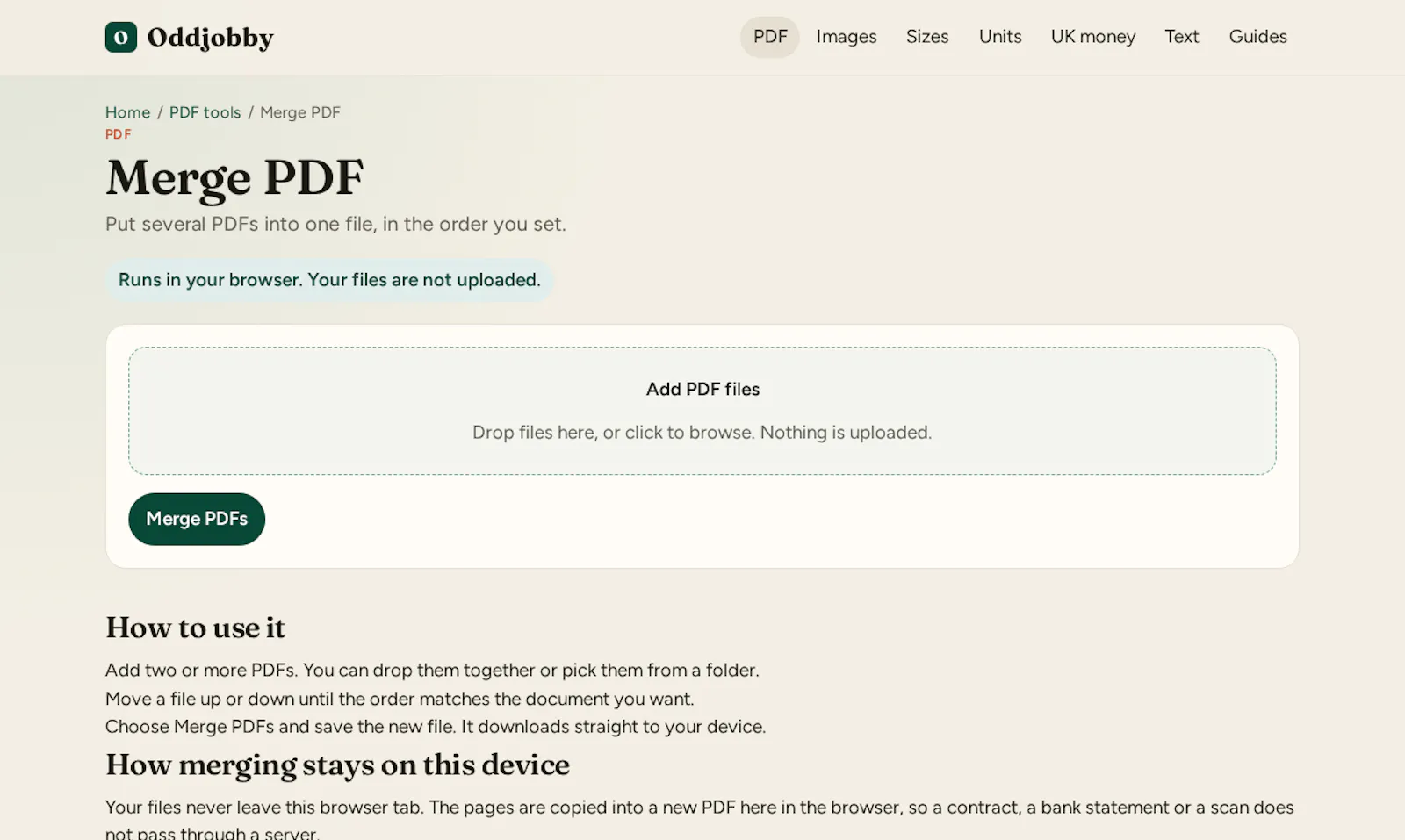Image resolution: width=1405 pixels, height=840 pixels.
Task: Visit the Guides page
Action: click(x=1257, y=37)
